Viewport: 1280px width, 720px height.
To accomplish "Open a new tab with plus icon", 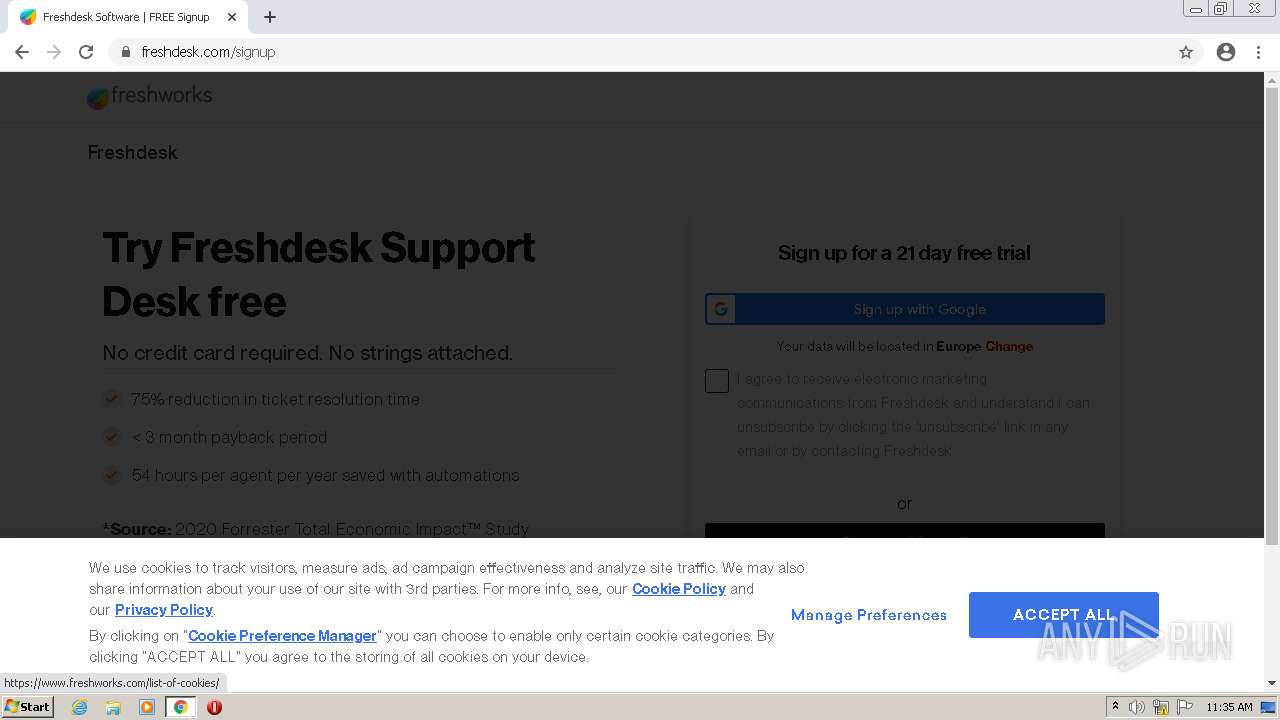I will click(x=270, y=17).
